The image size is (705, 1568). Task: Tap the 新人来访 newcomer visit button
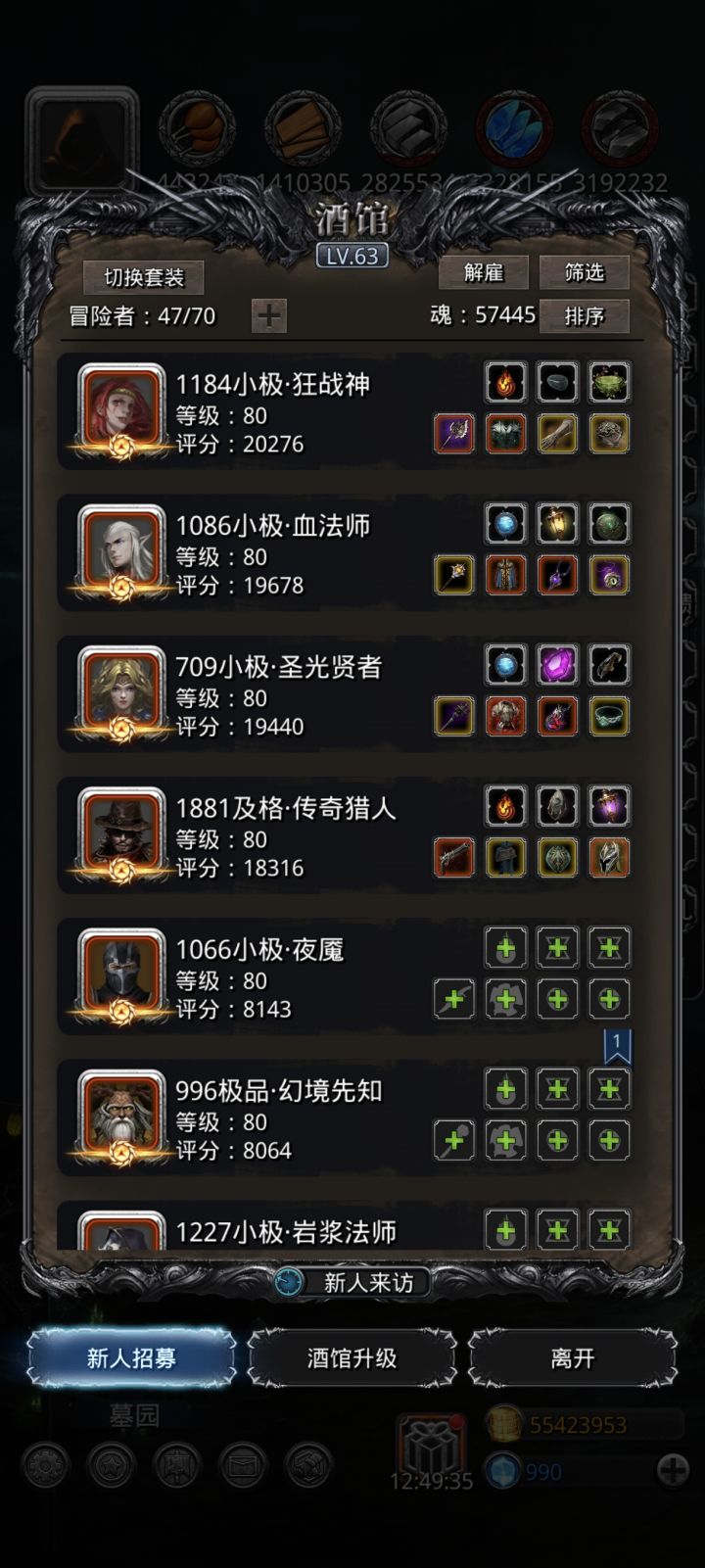click(x=352, y=1282)
